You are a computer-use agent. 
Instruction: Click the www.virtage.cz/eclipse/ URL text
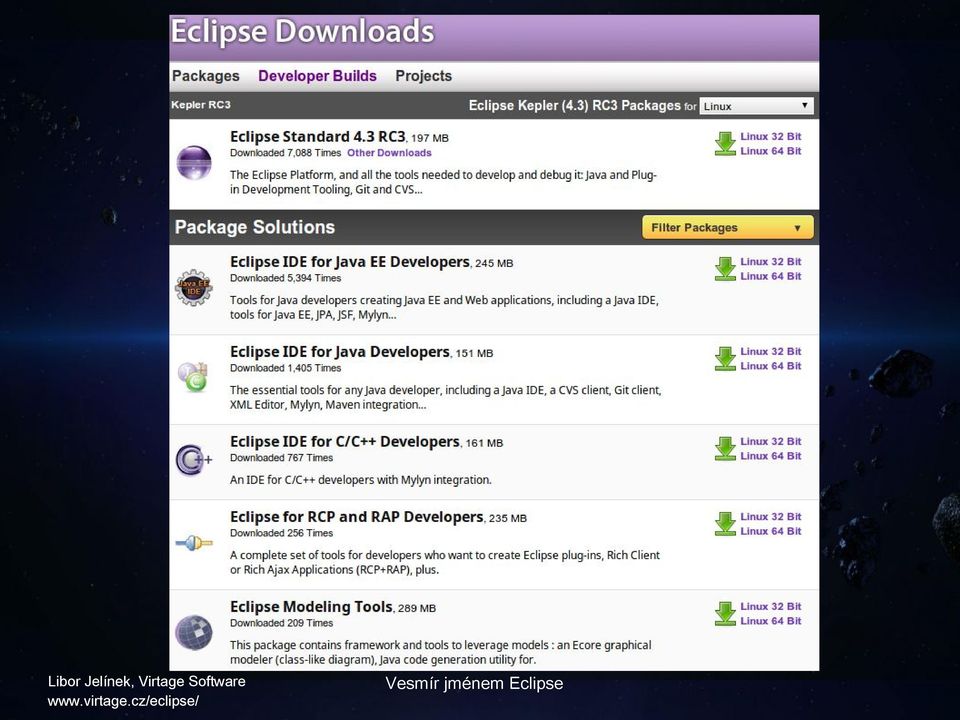pos(123,701)
